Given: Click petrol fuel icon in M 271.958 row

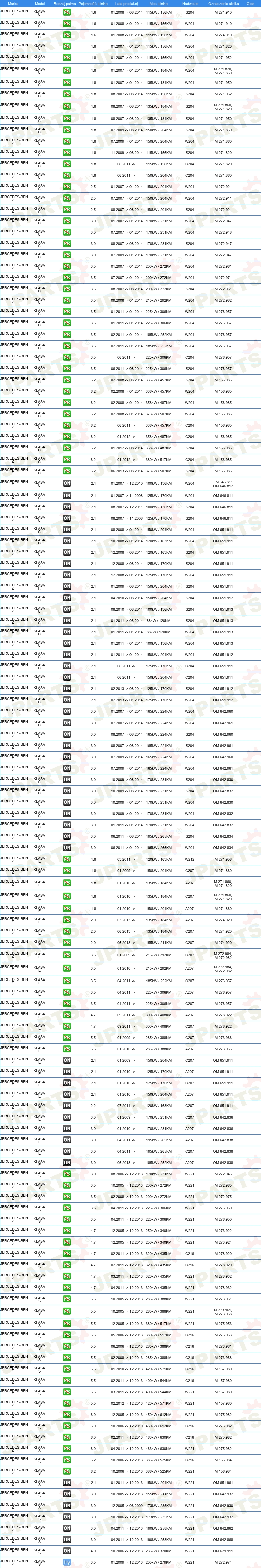Looking at the screenshot, I should pos(67,860).
